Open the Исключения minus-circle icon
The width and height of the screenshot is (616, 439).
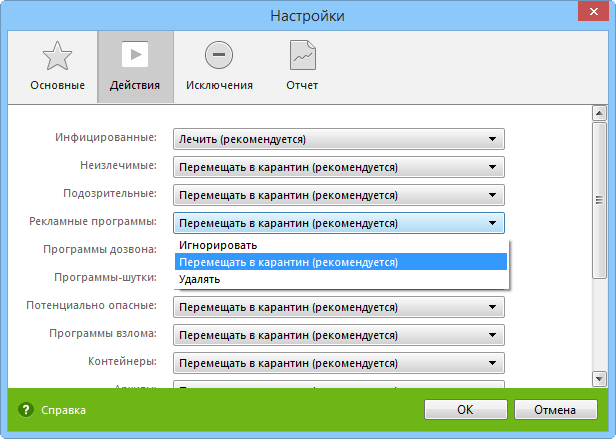[x=219, y=55]
